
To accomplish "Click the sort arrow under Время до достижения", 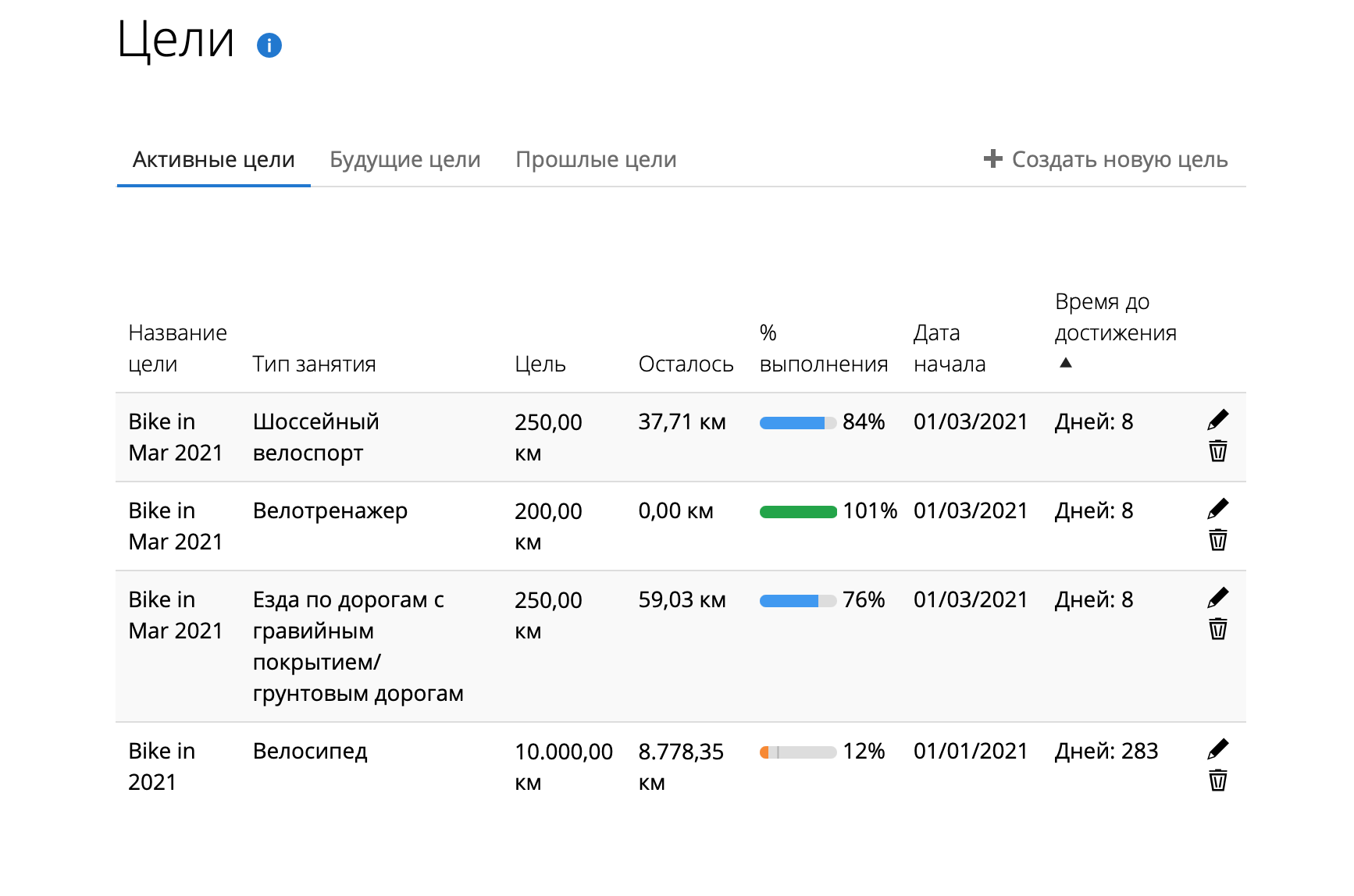I will [1065, 363].
